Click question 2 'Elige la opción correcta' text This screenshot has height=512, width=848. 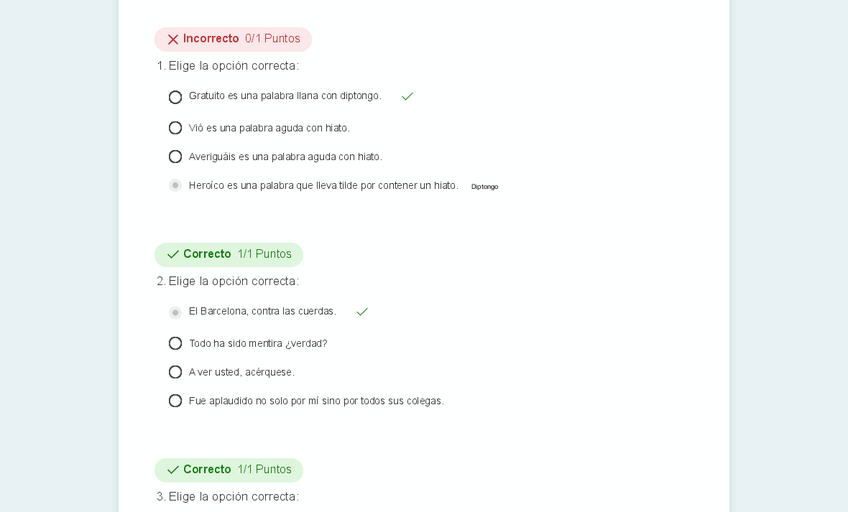coord(233,281)
